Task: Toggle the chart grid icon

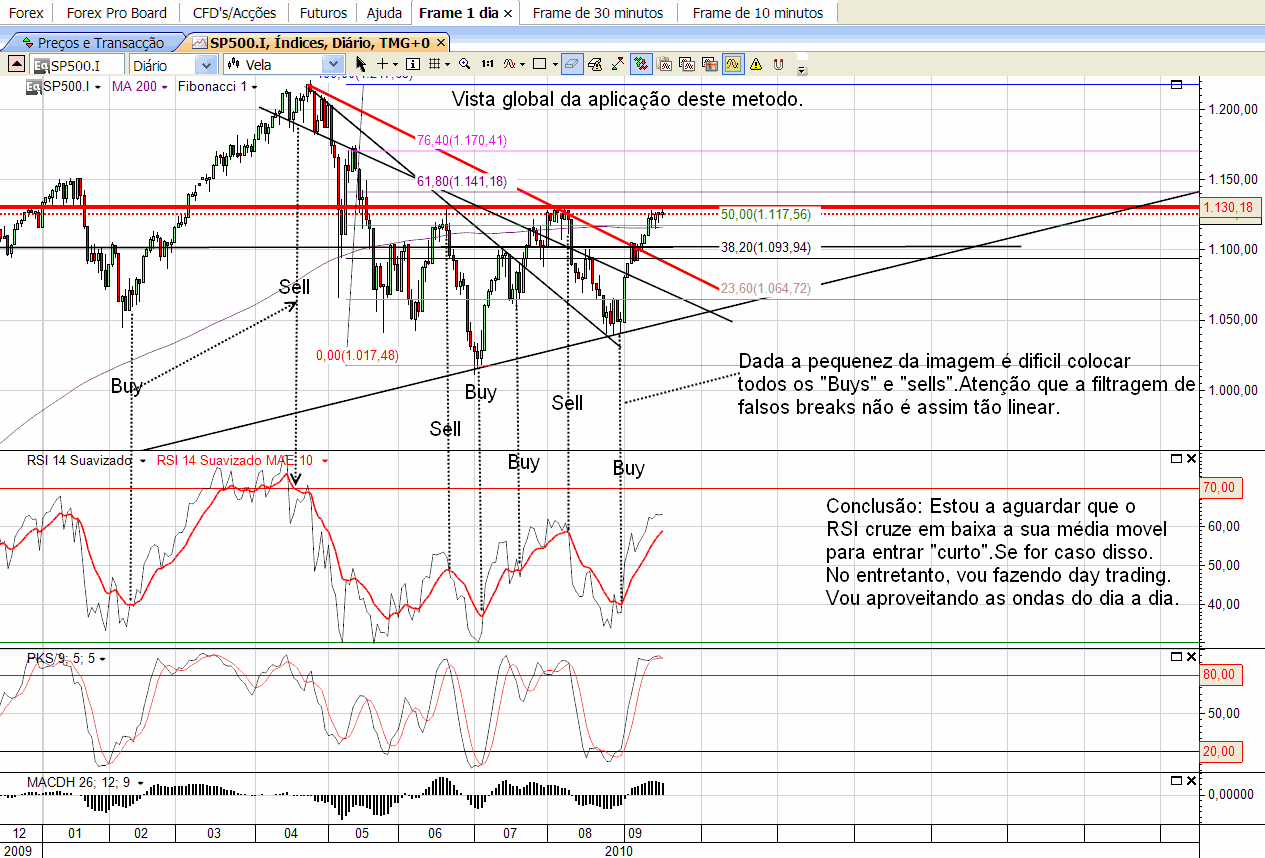Action: click(x=434, y=64)
